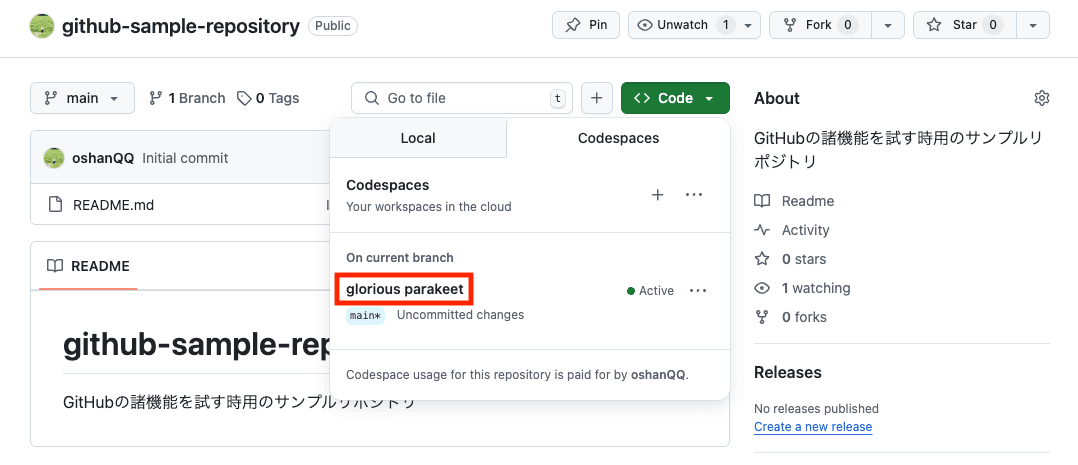Click the Public badge
1078x465 pixels.
point(333,26)
